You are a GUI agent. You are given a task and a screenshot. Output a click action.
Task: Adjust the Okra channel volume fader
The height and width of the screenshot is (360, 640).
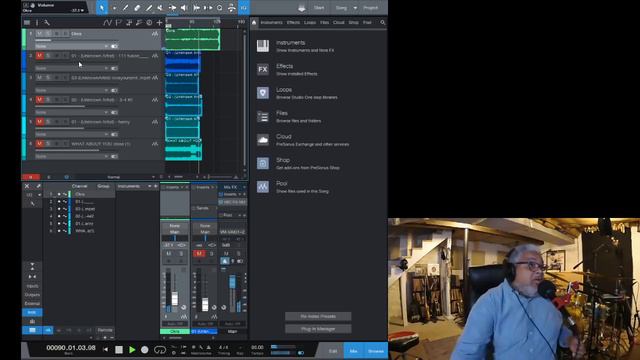(x=175, y=298)
